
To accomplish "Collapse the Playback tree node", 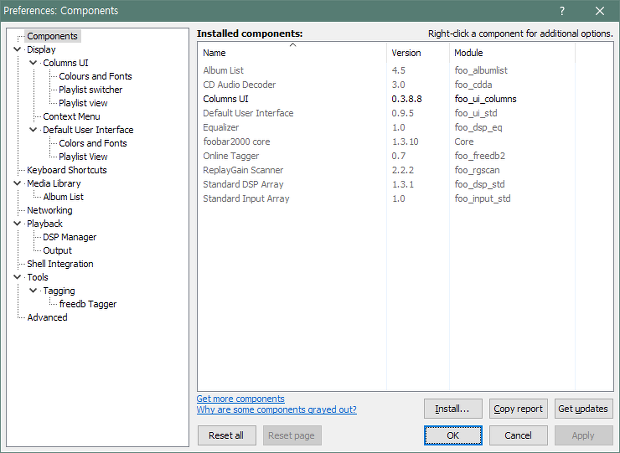I will 17,223.
